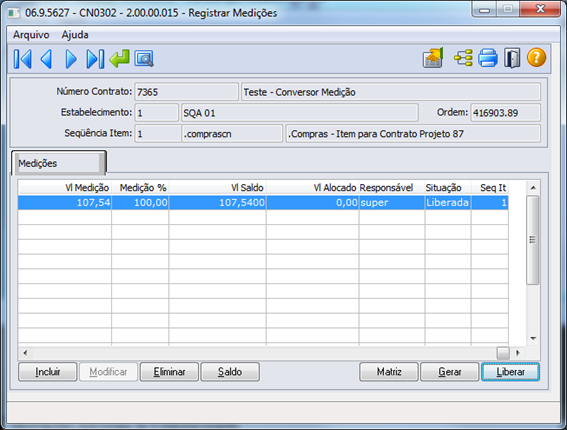The height and width of the screenshot is (430, 567).
Task: Click the Liberar button
Action: click(510, 372)
